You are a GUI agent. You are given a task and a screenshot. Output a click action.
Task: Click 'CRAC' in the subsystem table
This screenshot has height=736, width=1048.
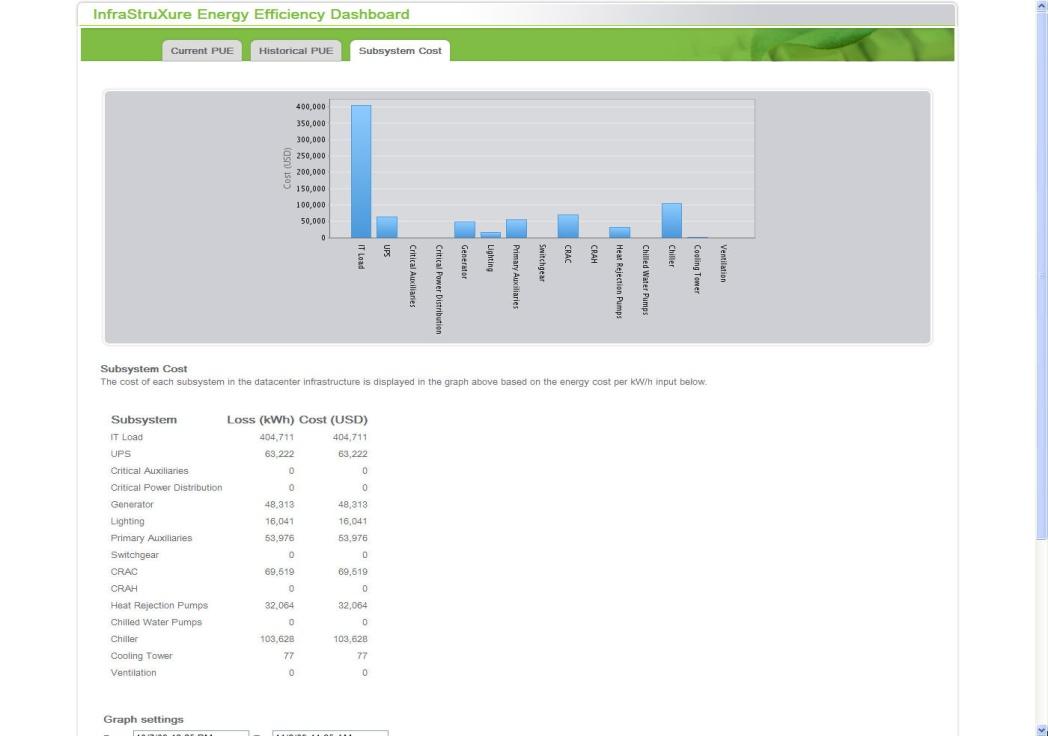click(124, 572)
